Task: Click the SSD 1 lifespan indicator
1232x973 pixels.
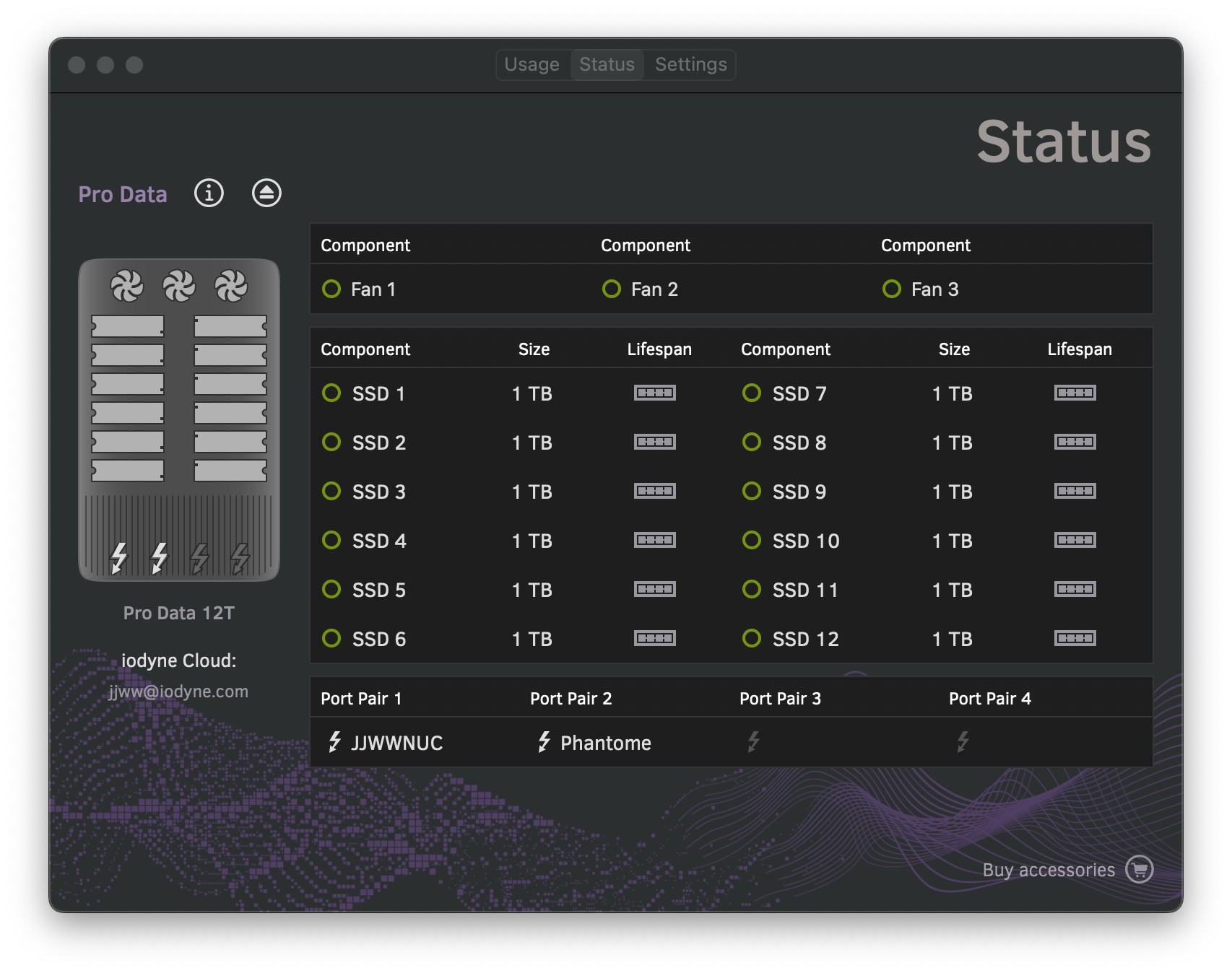Action: pyautogui.click(x=654, y=393)
